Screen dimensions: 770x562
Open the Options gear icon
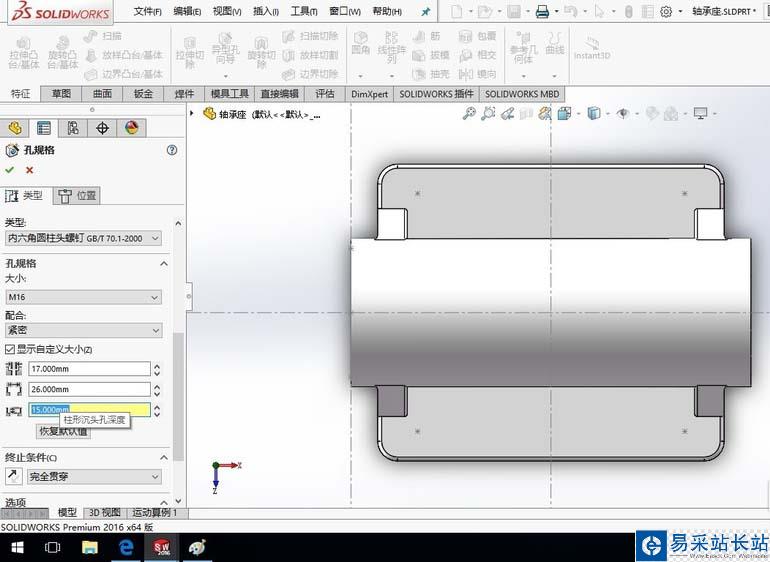point(667,12)
